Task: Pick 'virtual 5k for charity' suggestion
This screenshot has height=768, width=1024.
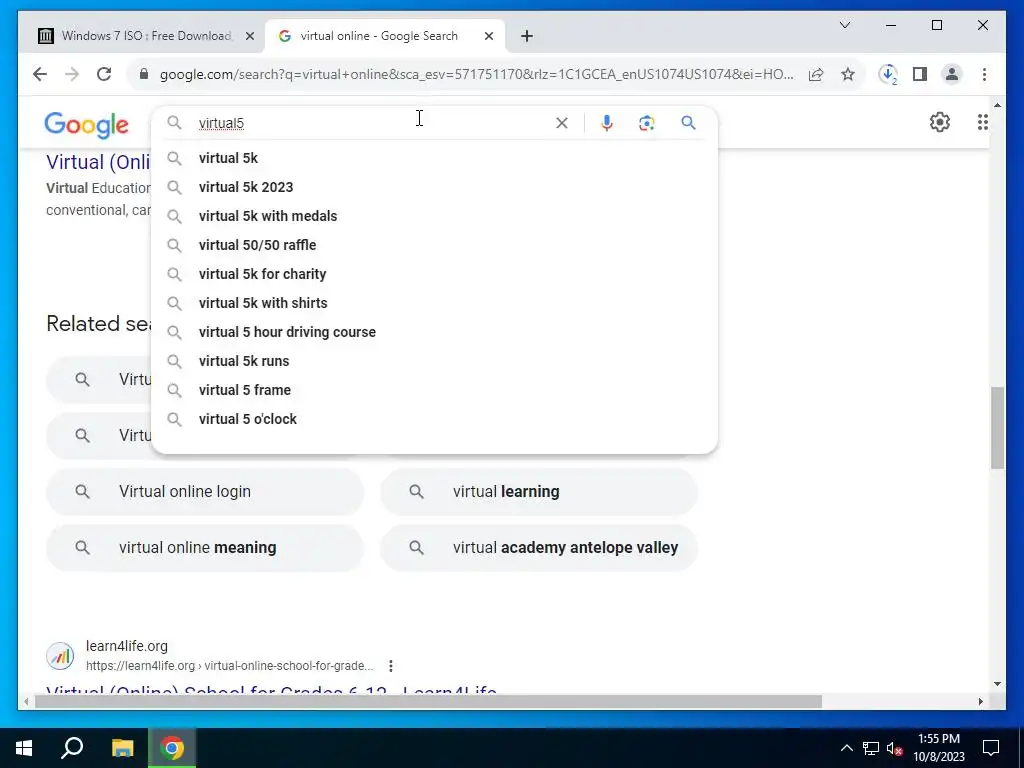Action: (x=434, y=274)
